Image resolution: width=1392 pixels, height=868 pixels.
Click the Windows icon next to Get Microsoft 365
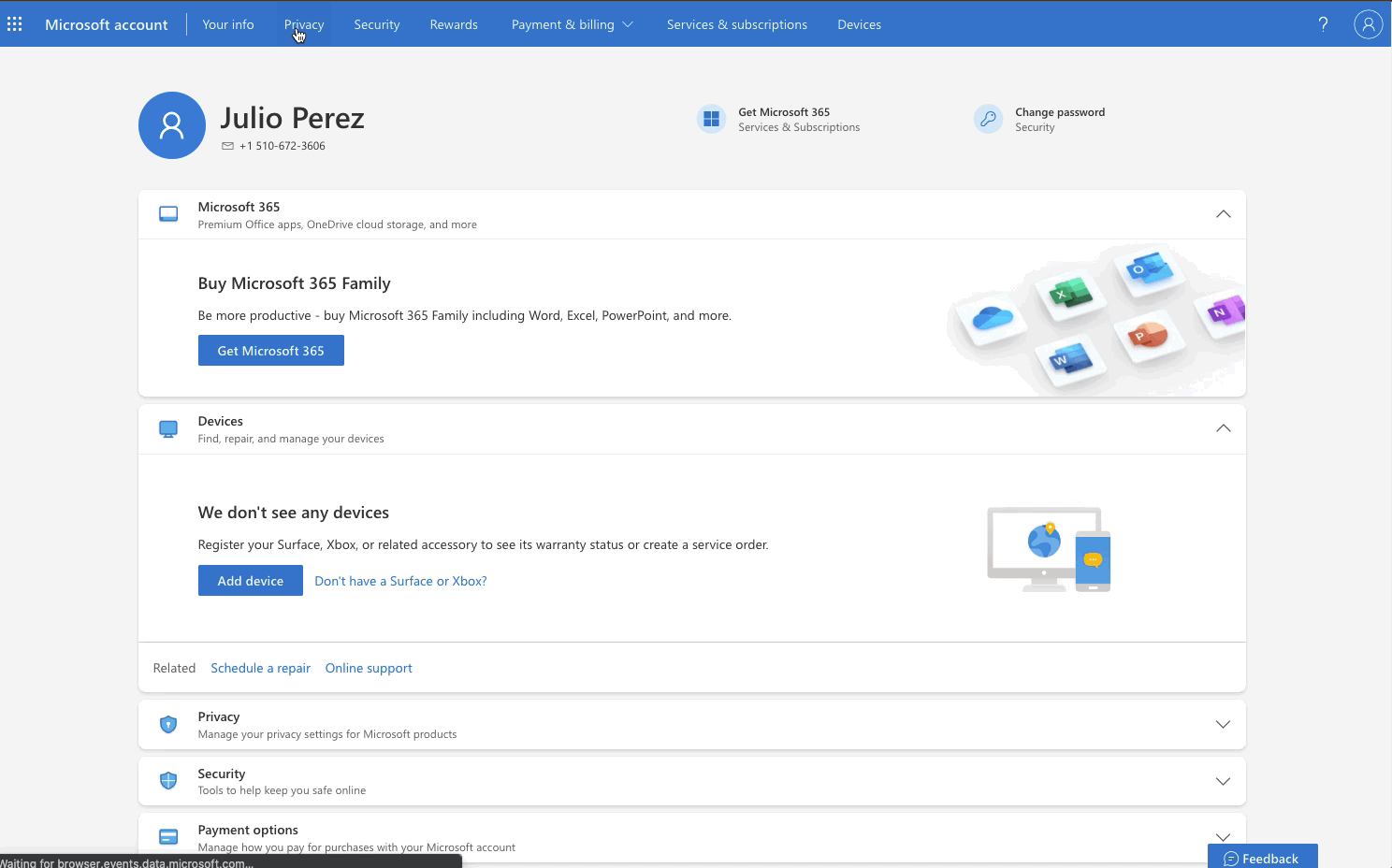[711, 119]
